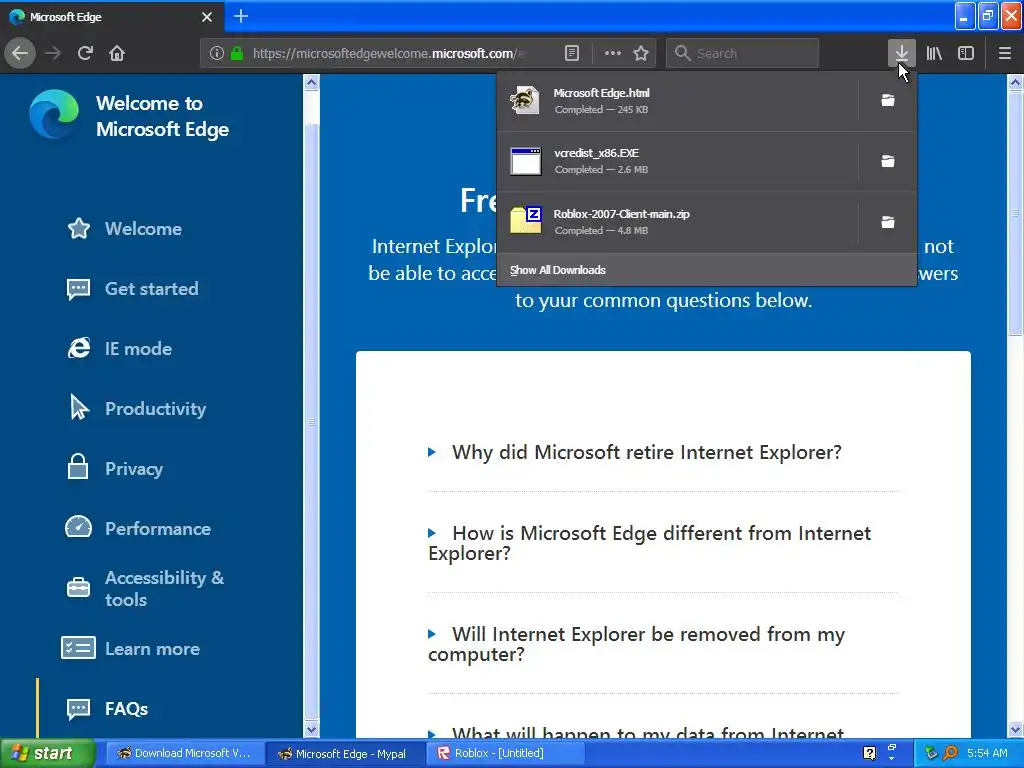Click sidebar scrollbar up arrow
Image resolution: width=1024 pixels, height=768 pixels.
(x=312, y=82)
